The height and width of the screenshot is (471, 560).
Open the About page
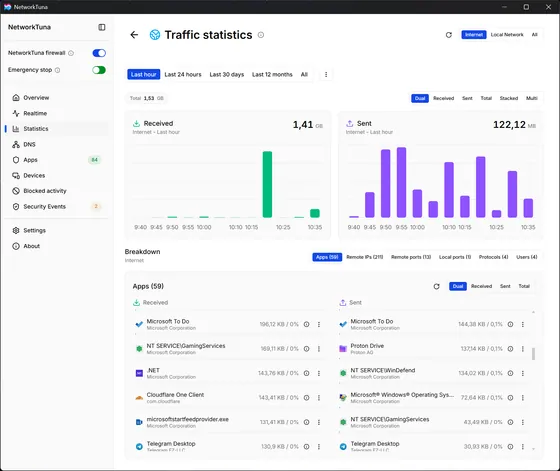(57, 246)
